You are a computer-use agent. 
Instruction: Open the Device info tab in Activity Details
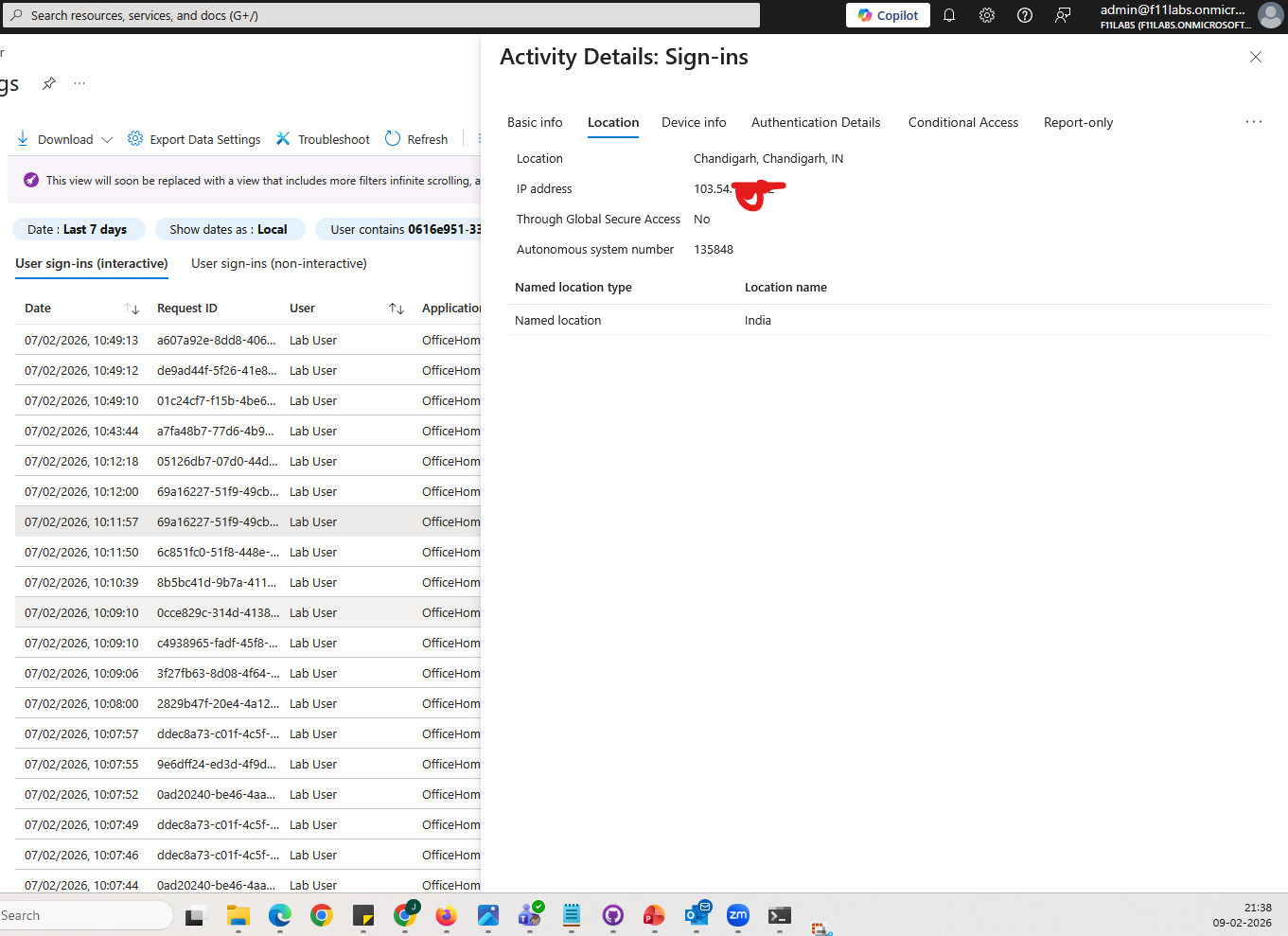(694, 122)
